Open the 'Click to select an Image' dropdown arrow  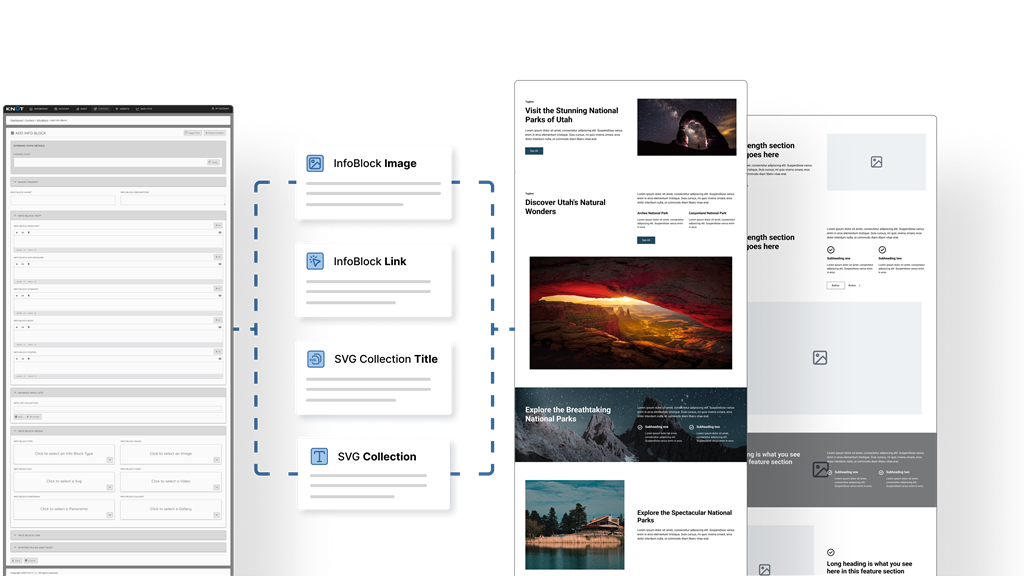click(x=216, y=460)
